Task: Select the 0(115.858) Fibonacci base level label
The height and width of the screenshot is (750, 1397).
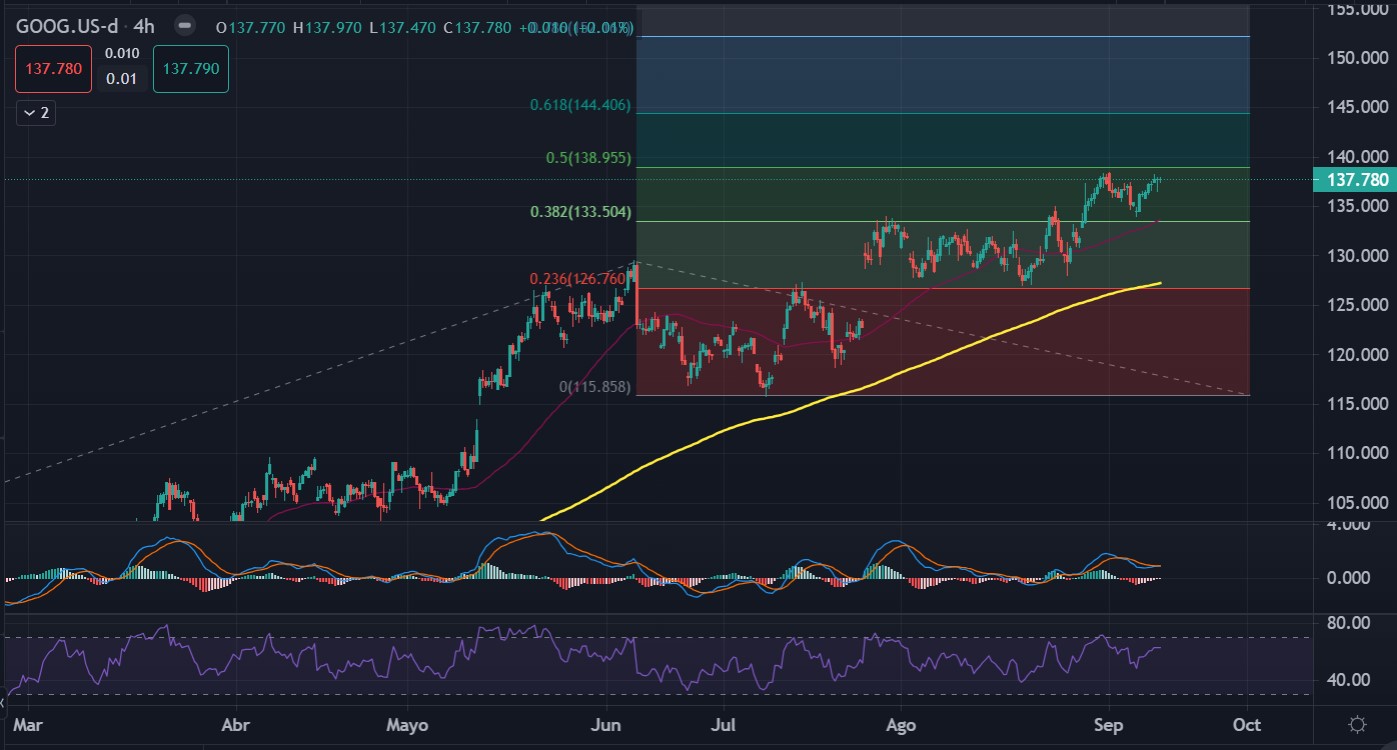Action: 594,386
